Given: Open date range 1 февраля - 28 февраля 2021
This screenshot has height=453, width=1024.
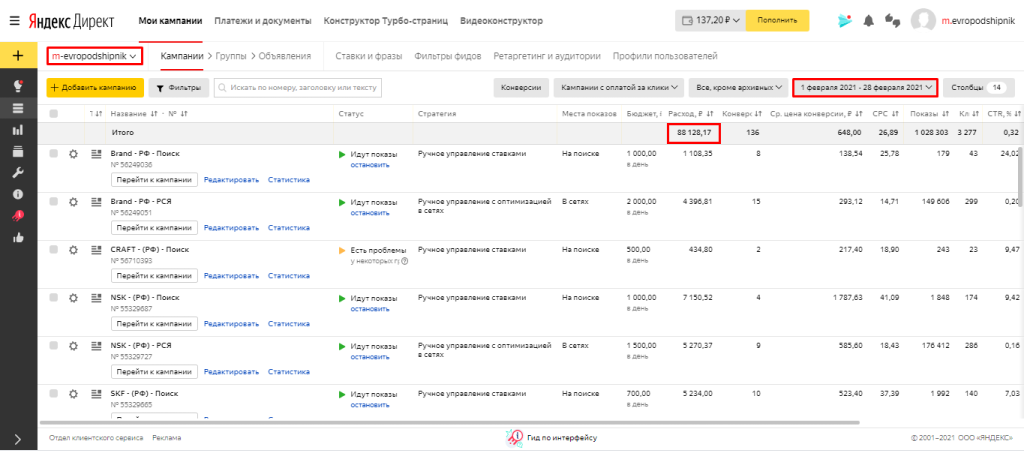Looking at the screenshot, I should (865, 87).
